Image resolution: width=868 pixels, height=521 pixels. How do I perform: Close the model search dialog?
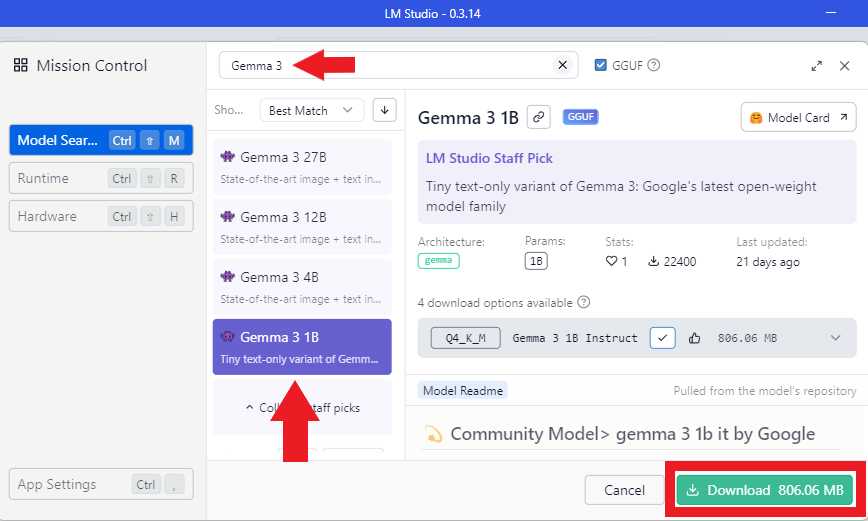pos(844,66)
